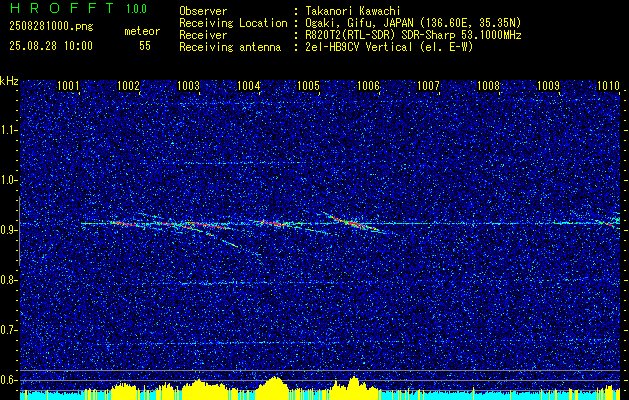Click the 1004 time marker

[248, 85]
